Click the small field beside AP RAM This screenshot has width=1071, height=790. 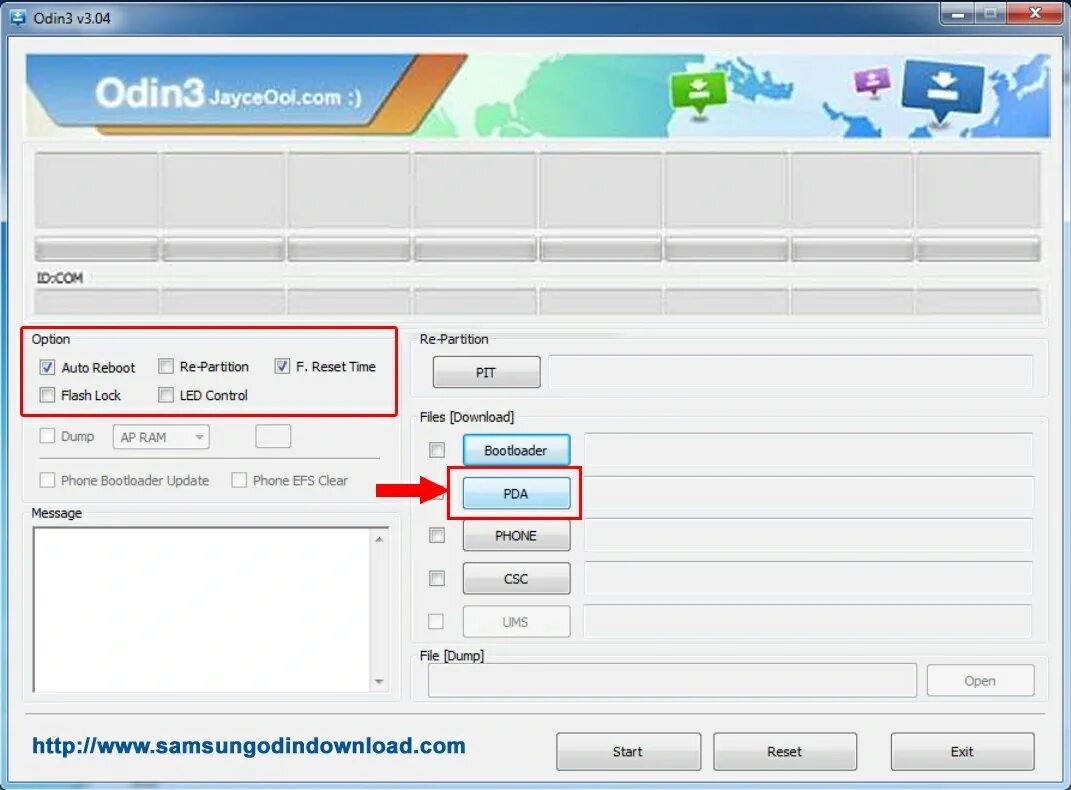[x=273, y=436]
